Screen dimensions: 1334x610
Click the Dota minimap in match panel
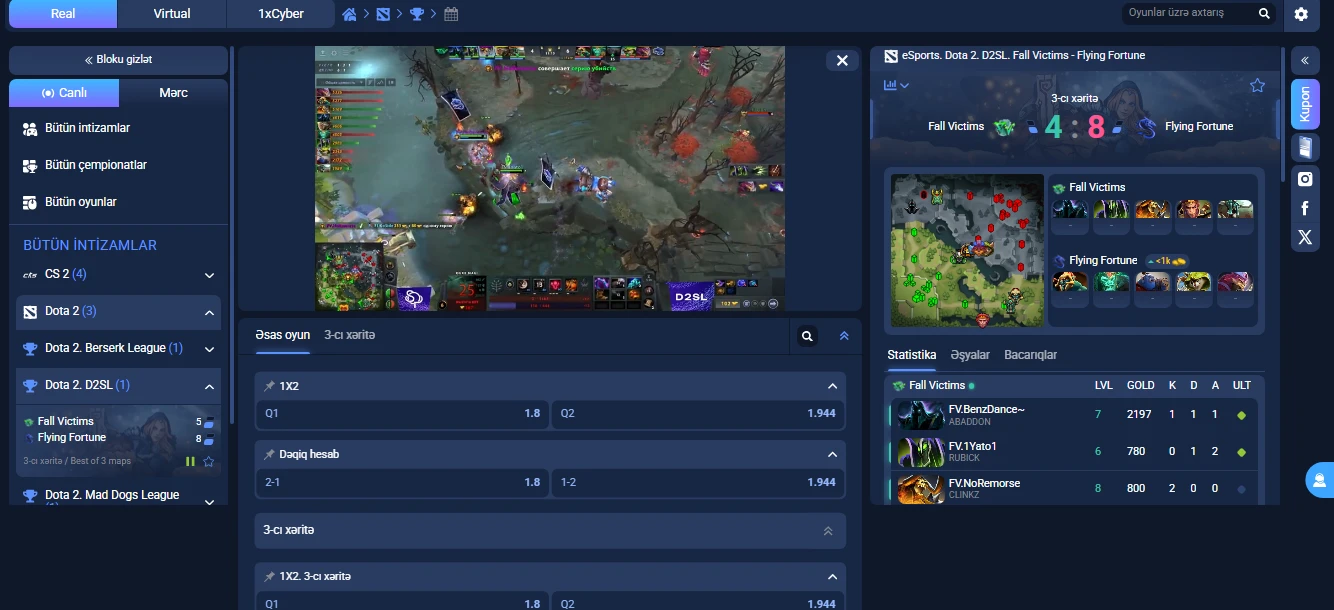pos(967,251)
